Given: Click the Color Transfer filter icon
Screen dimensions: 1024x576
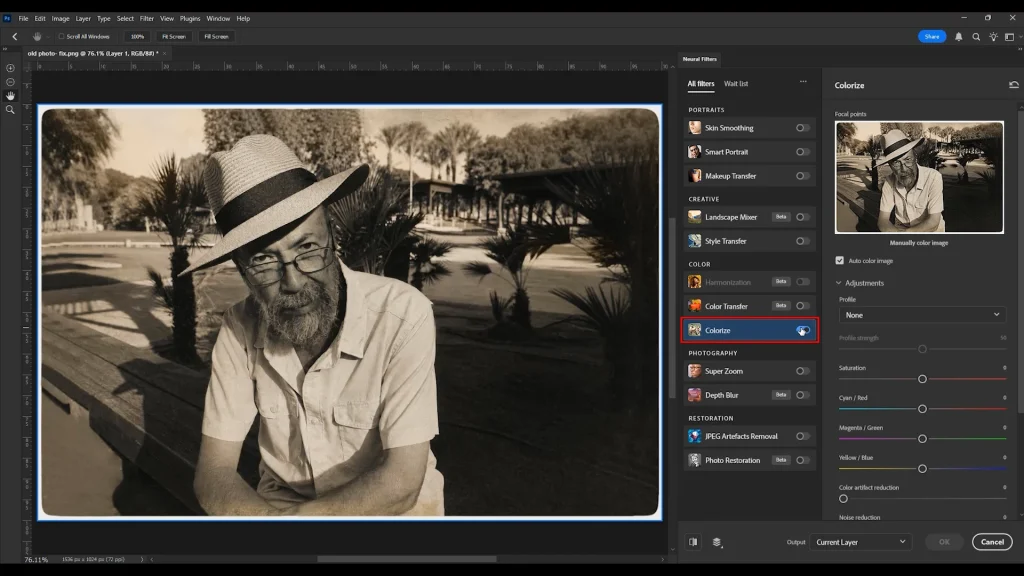Looking at the screenshot, I should pos(694,306).
